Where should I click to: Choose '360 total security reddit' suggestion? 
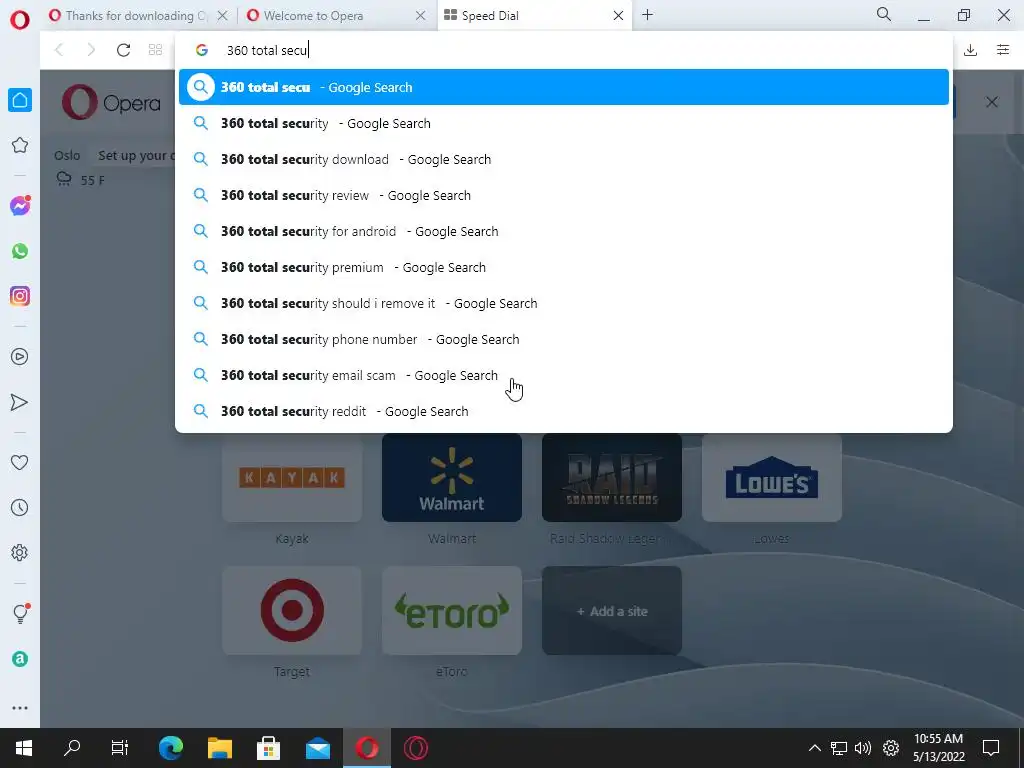(564, 411)
